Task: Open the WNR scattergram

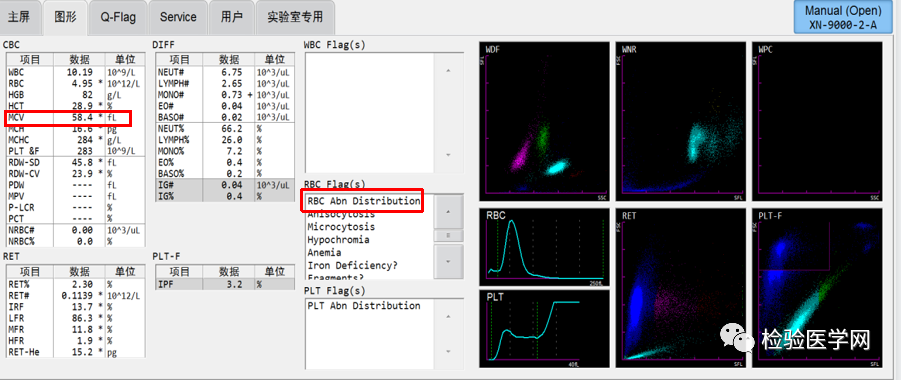Action: click(681, 122)
